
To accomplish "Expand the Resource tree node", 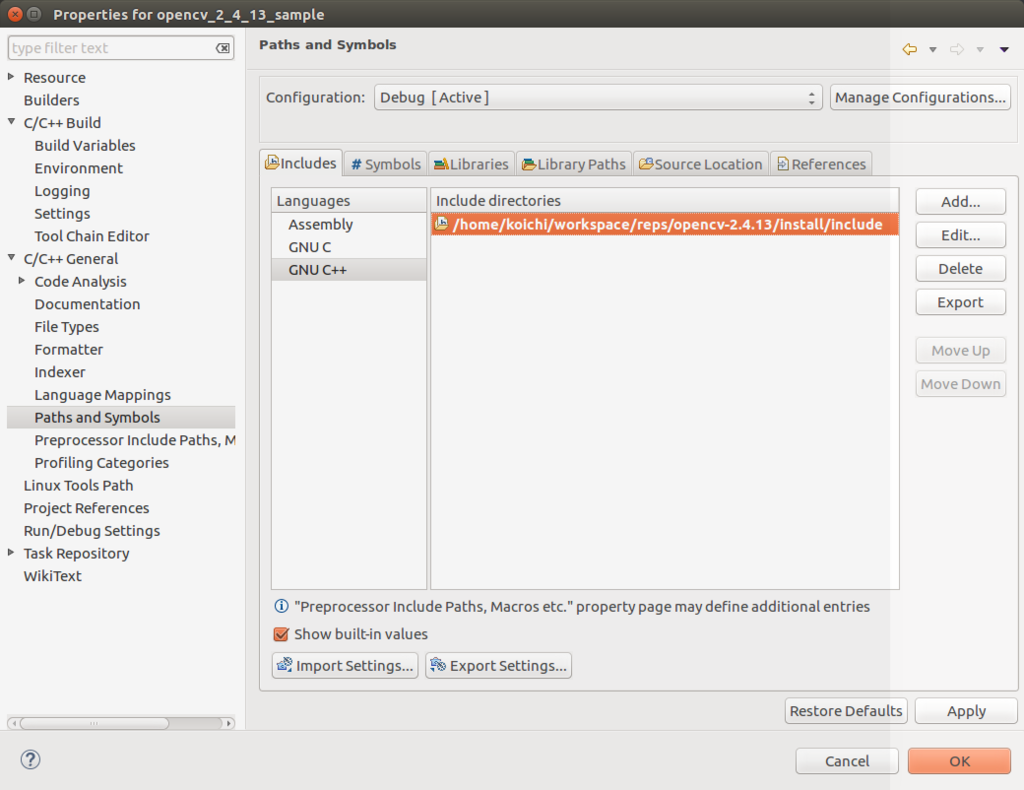I will point(11,76).
